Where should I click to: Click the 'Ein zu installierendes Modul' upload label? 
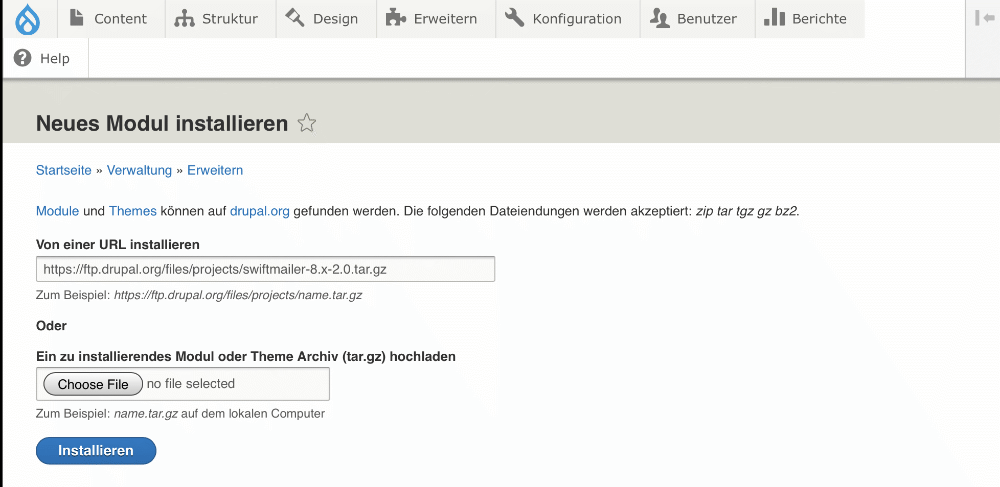click(x=246, y=356)
